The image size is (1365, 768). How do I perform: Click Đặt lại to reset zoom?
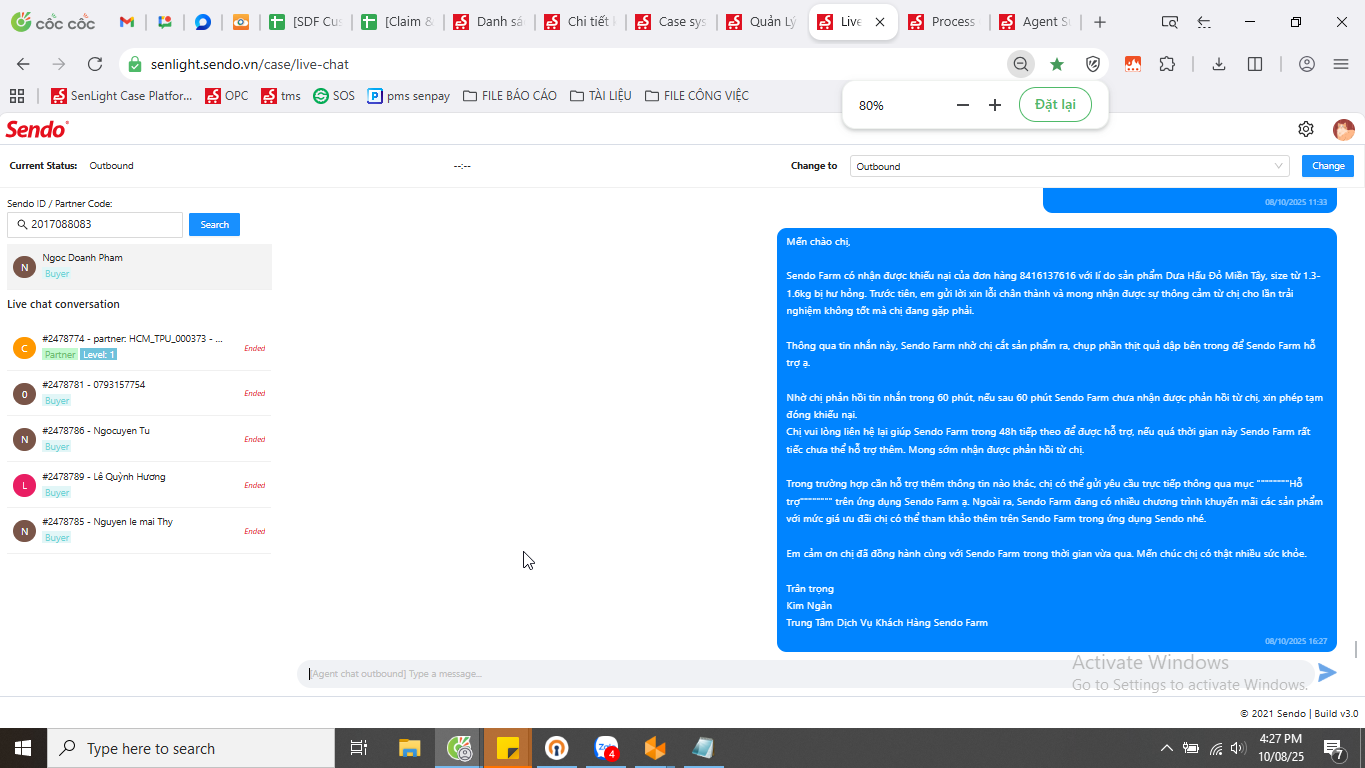point(1055,105)
